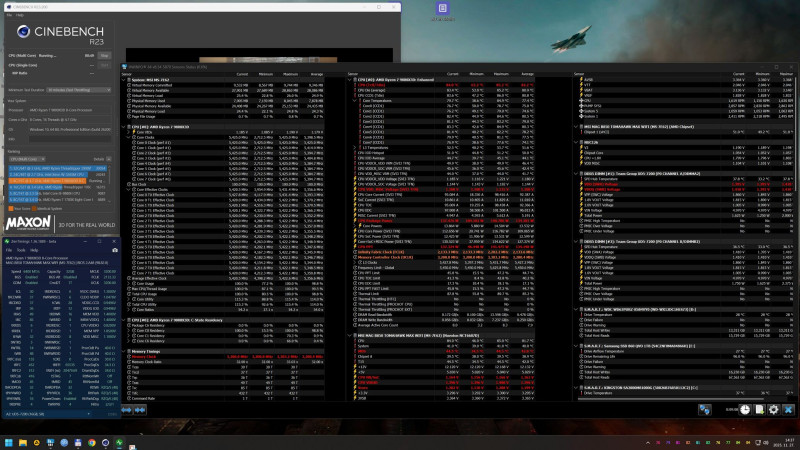
Task: Click Cinebench render preview image
Action: pyautogui.click(x=268, y=60)
